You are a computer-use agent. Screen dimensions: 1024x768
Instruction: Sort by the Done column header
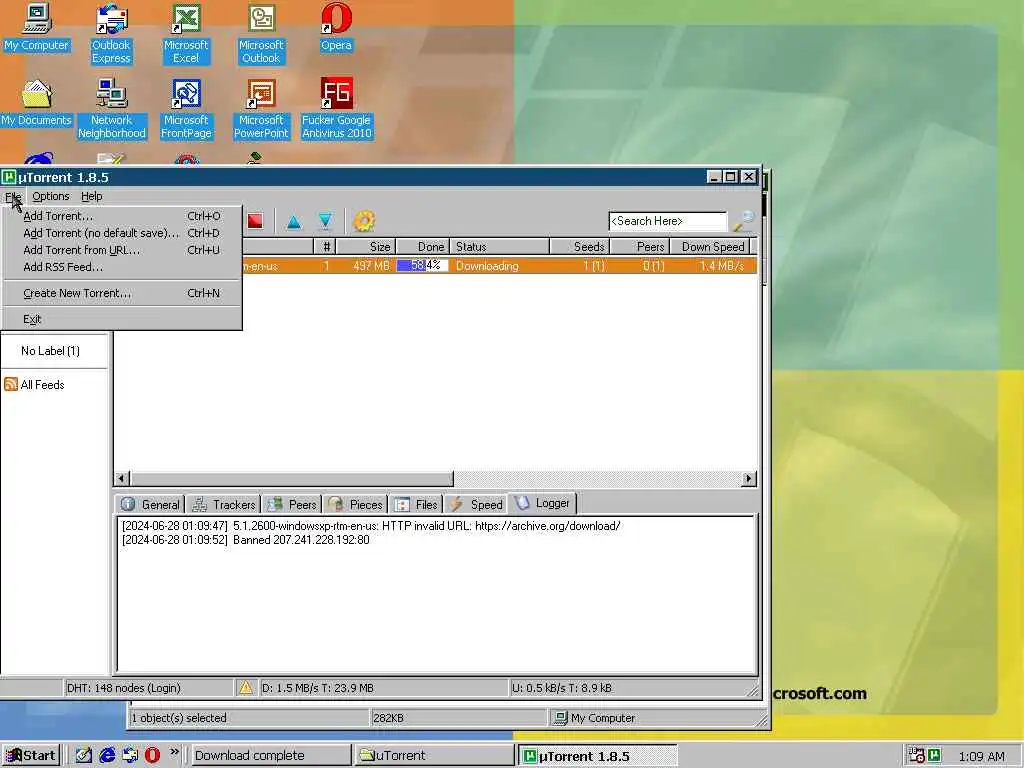pyautogui.click(x=423, y=247)
